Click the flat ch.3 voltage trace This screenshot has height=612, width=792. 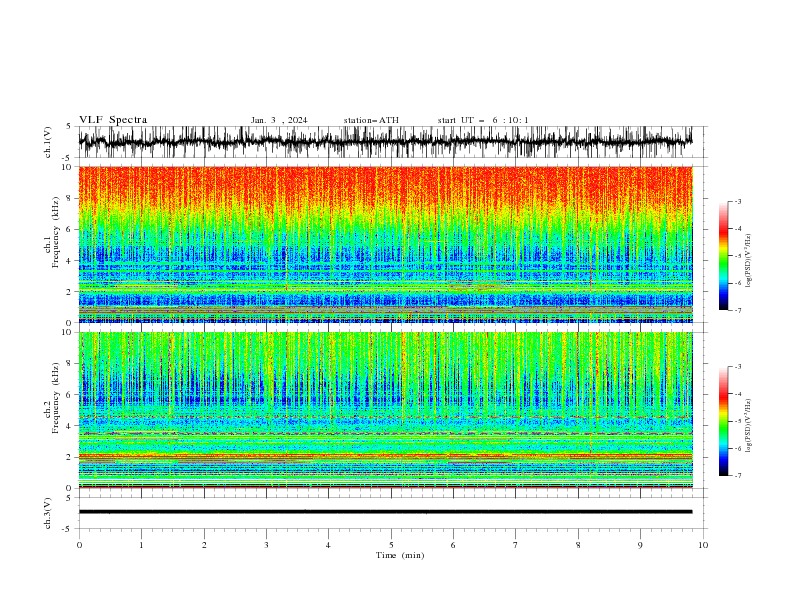pyautogui.click(x=385, y=512)
